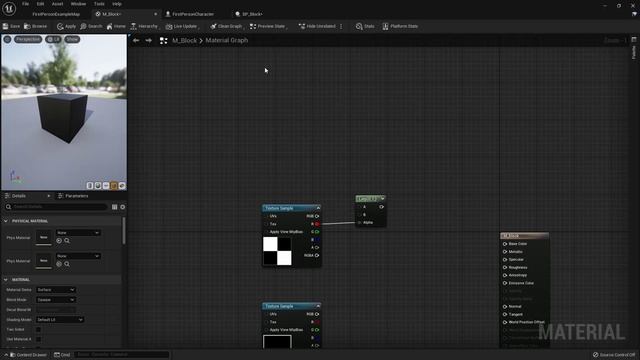640x360 pixels.
Task: Open second Phys Material None dropdown
Action: pos(78,256)
